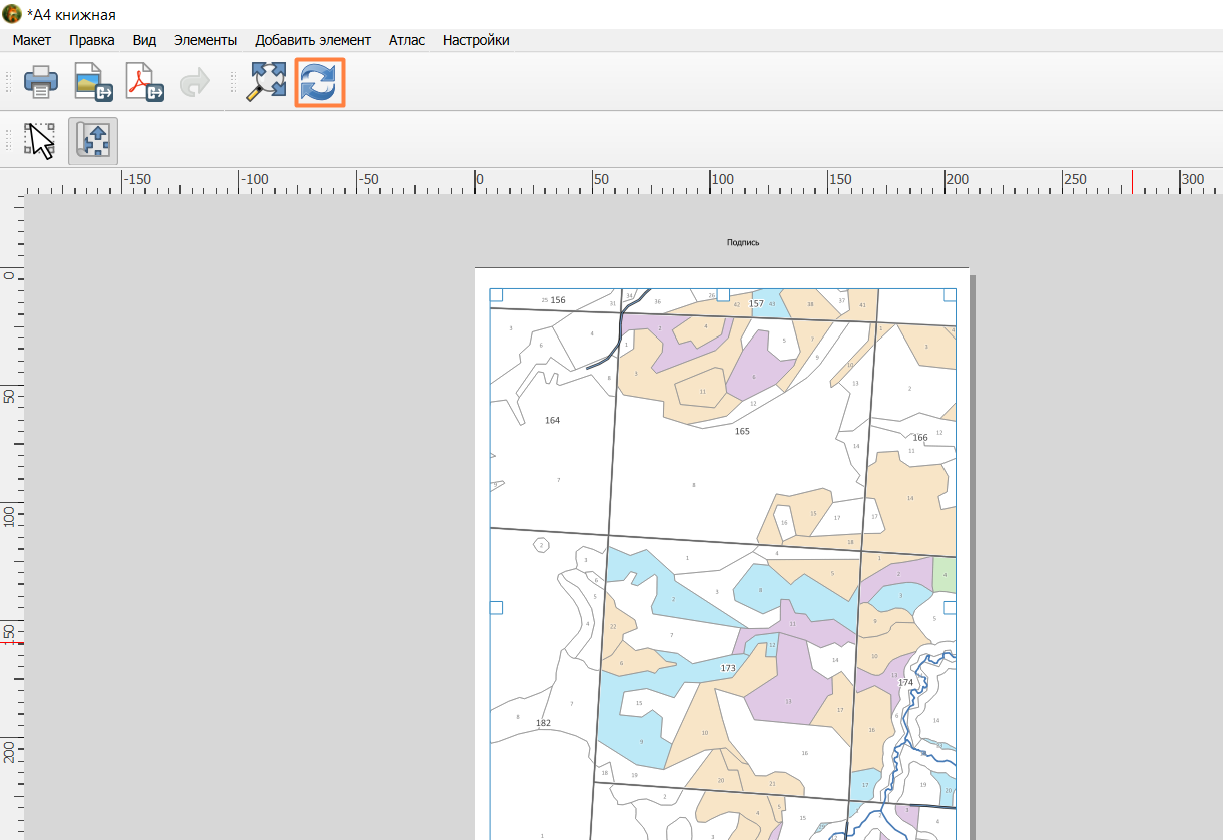Toggle the Move item content tool
Viewport: 1223px width, 840px height.
[93, 140]
